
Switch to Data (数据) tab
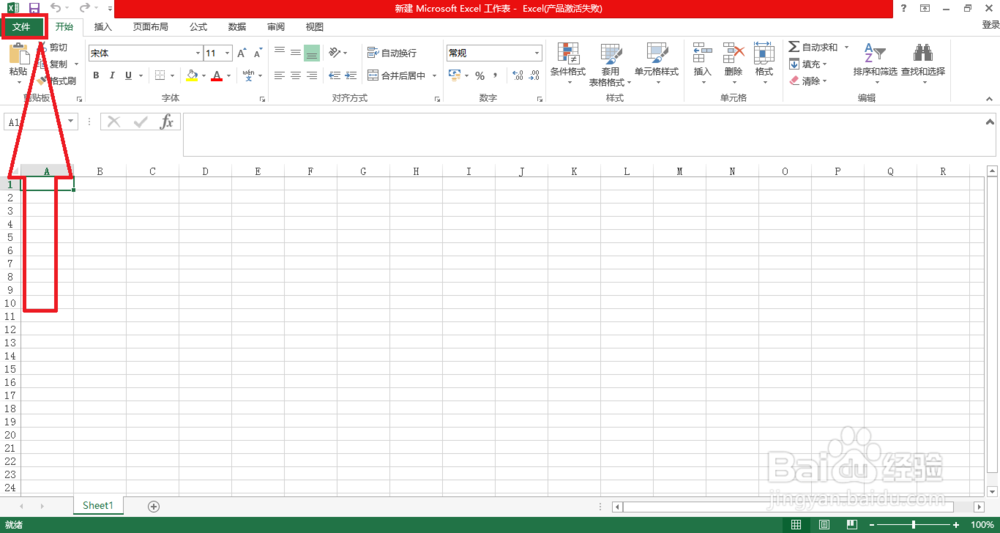coord(237,27)
